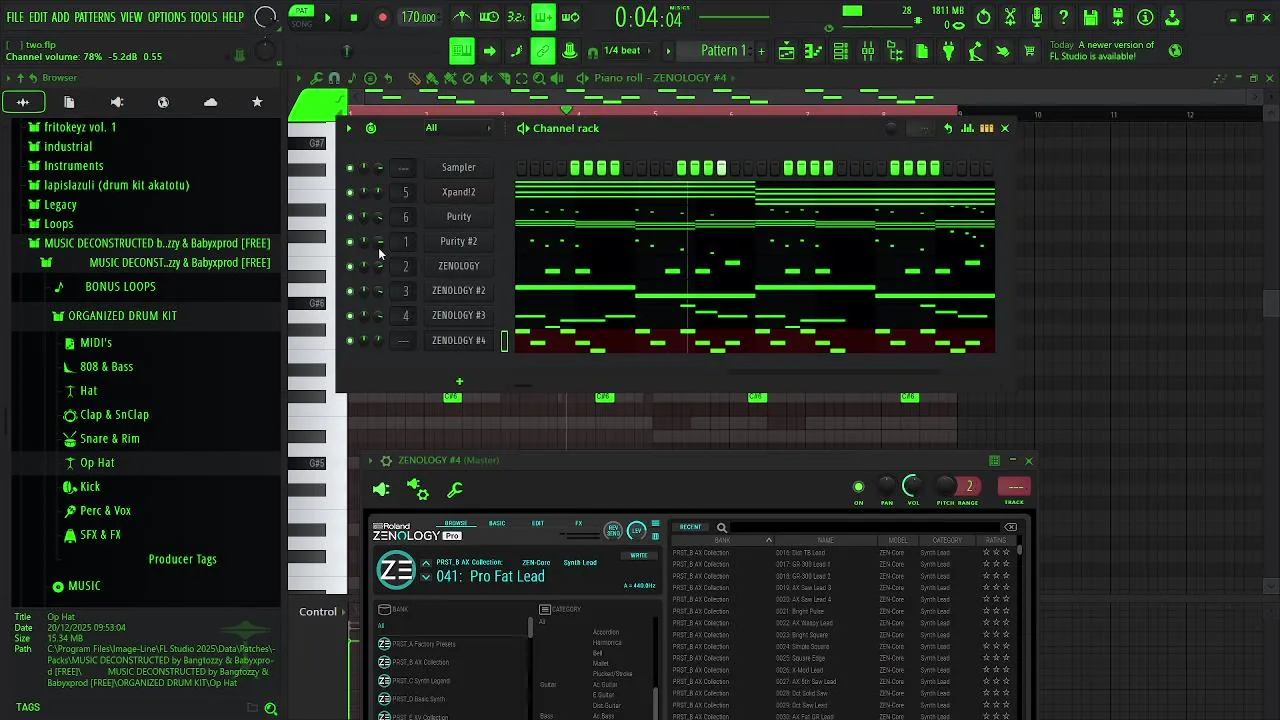
Task: Click the channel rack graph editor icon
Action: click(967, 128)
